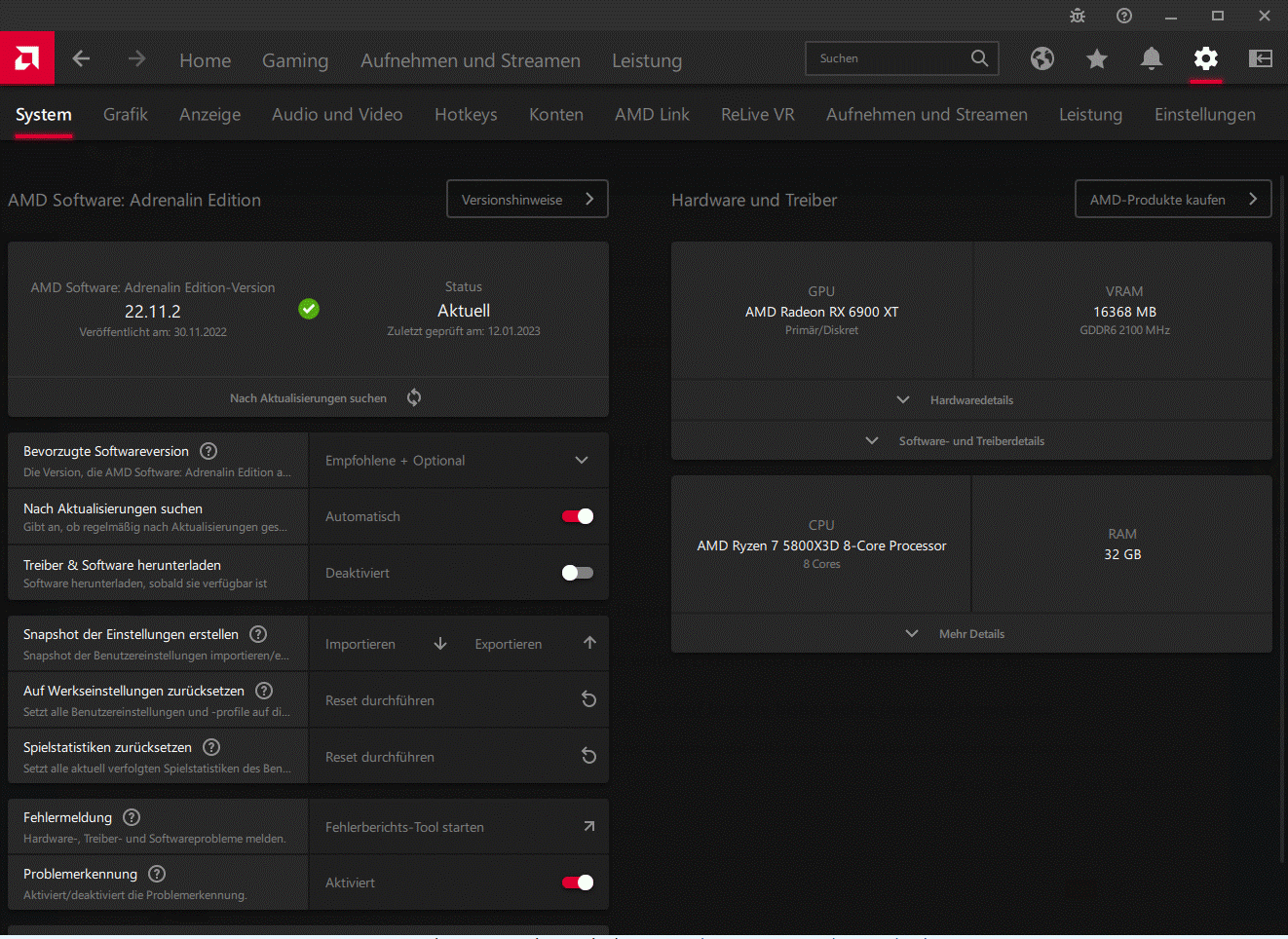Click the CPU AMD Ryzen 7 5800X3D card
Screen dimensions: 1288x939
(821, 545)
